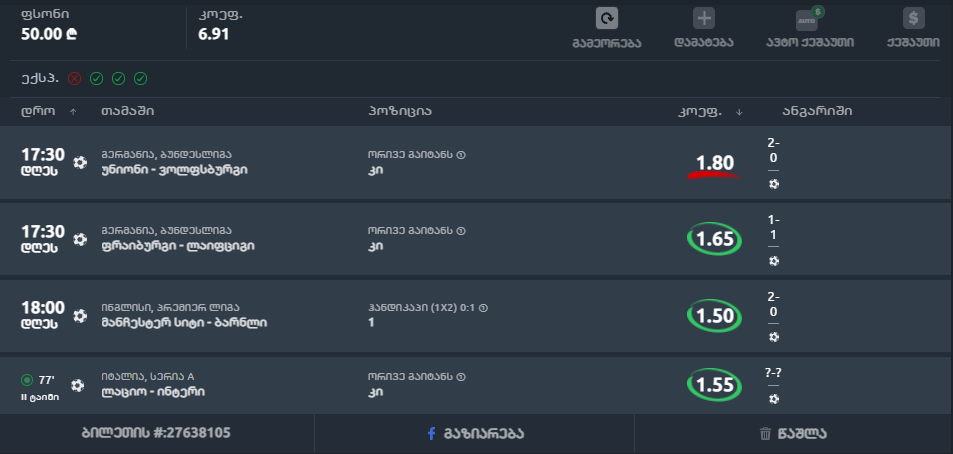Click the last green checkmark status circle
The image size is (953, 454).
click(141, 78)
